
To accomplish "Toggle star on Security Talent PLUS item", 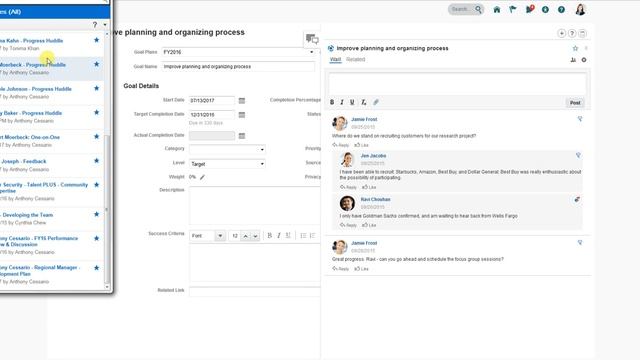I will point(96,184).
